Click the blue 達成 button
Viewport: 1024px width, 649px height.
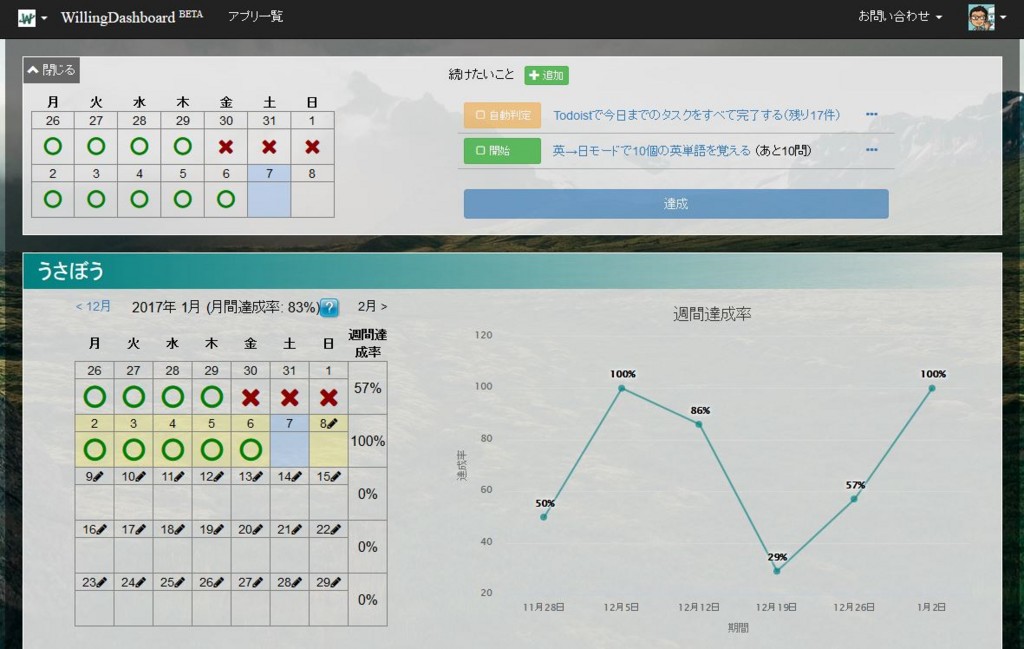[x=676, y=204]
